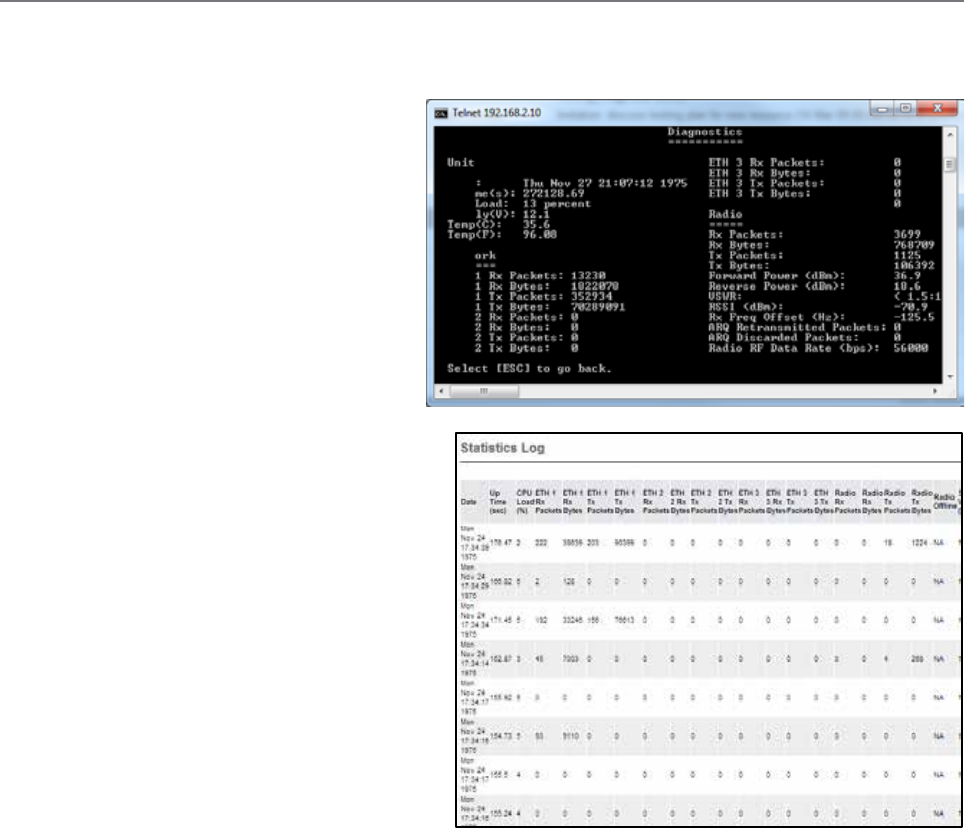Click the '154.73' up time cell
This screenshot has width=965, height=828.
(x=500, y=736)
